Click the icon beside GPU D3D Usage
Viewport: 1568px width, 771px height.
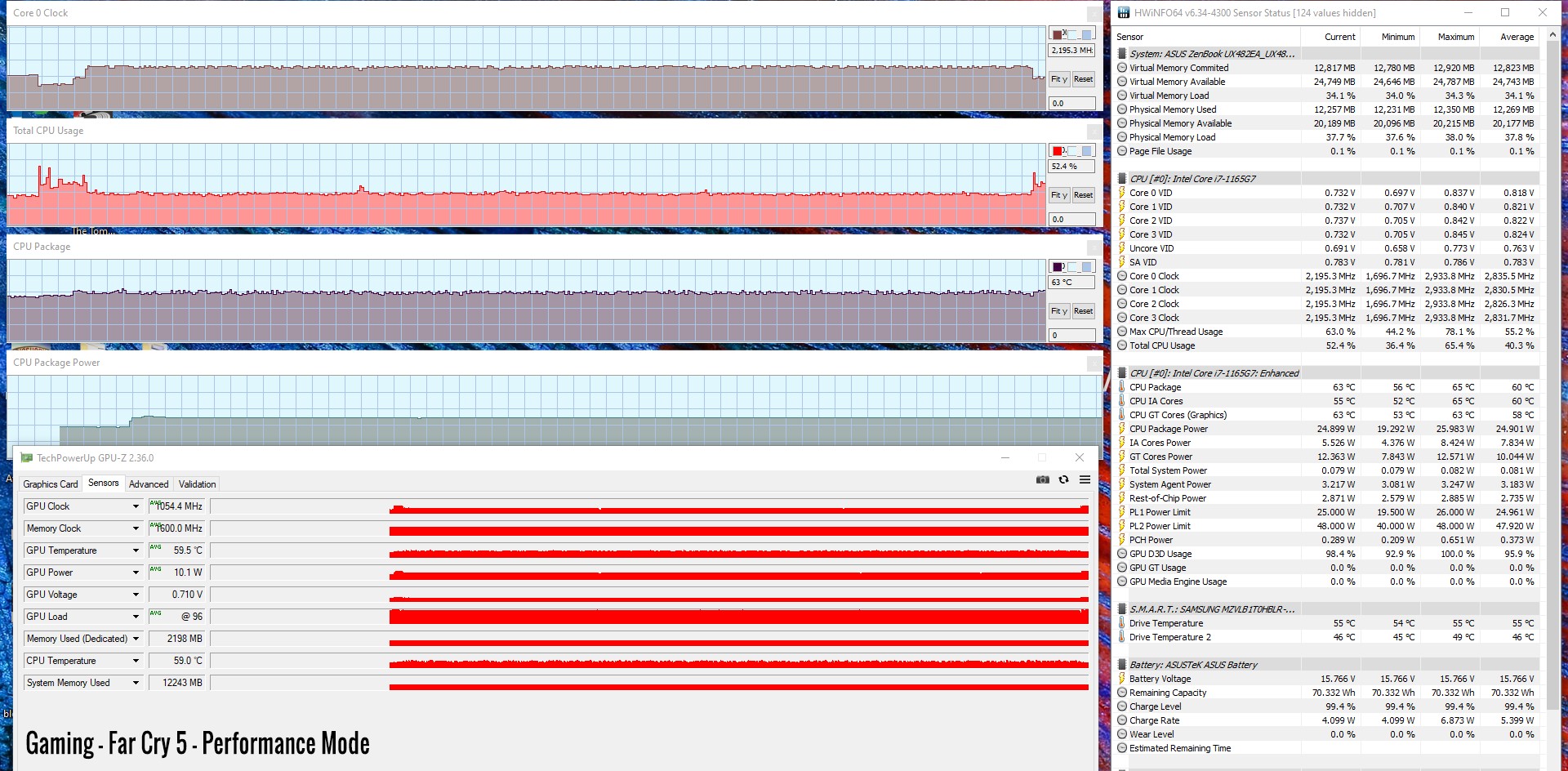(1122, 554)
